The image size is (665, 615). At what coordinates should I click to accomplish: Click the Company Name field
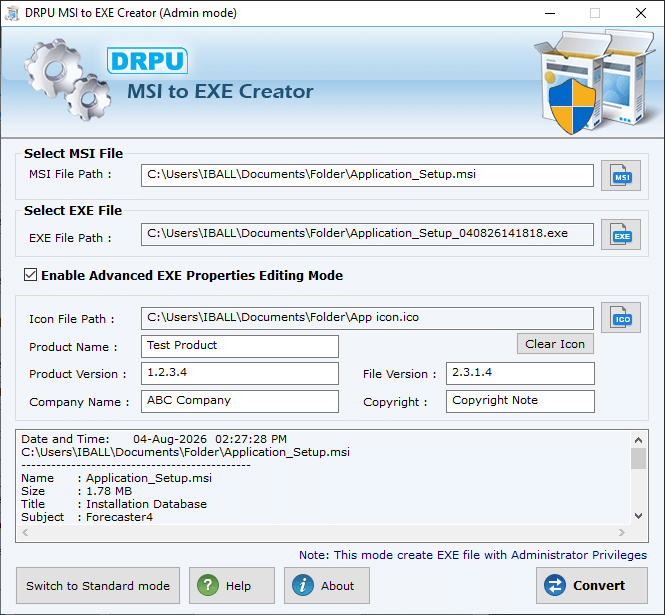coord(240,401)
